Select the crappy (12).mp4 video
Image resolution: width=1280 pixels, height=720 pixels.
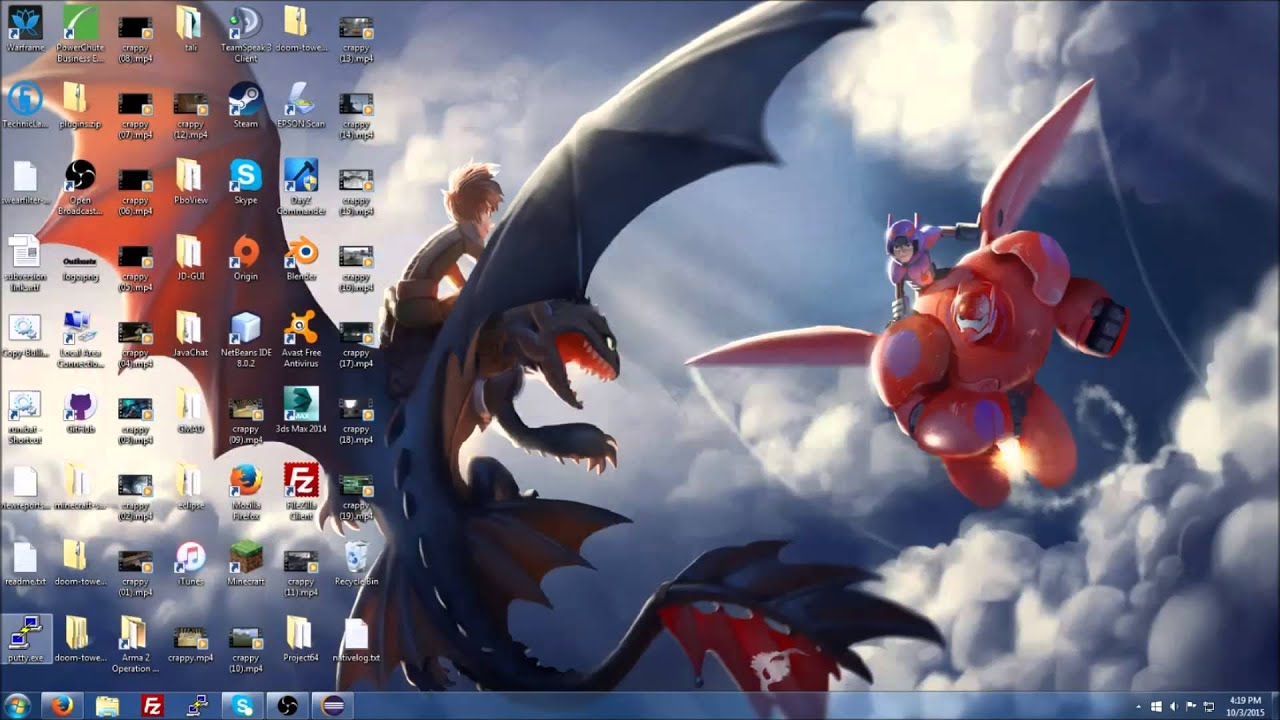click(x=190, y=116)
